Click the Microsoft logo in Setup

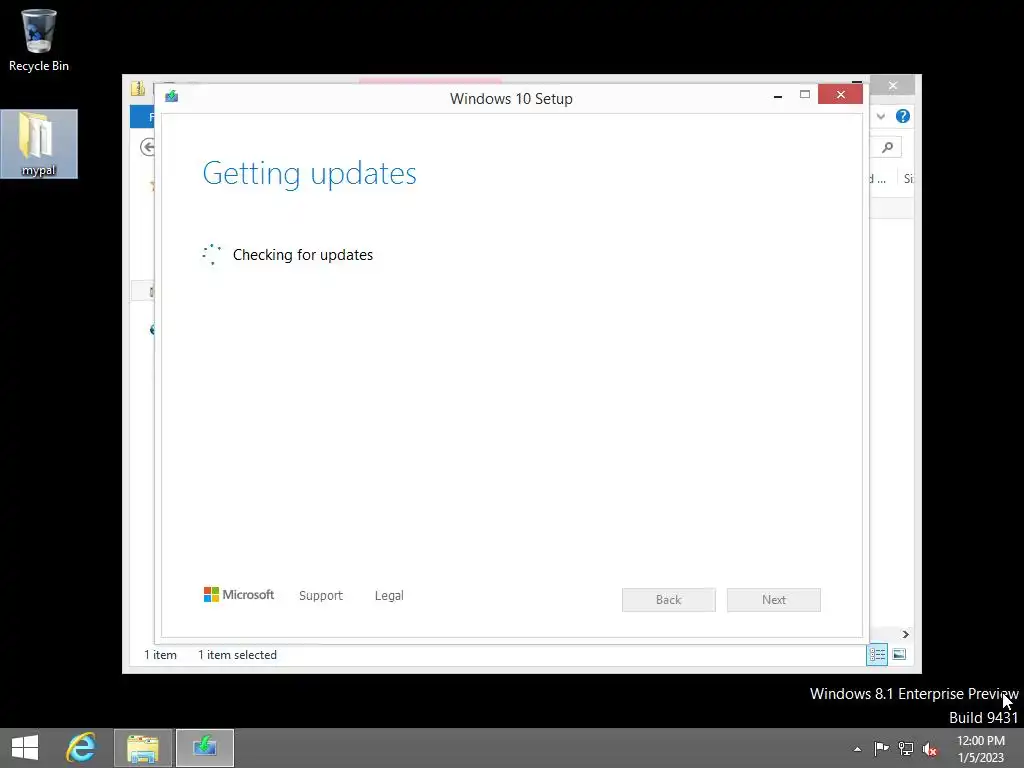click(239, 594)
